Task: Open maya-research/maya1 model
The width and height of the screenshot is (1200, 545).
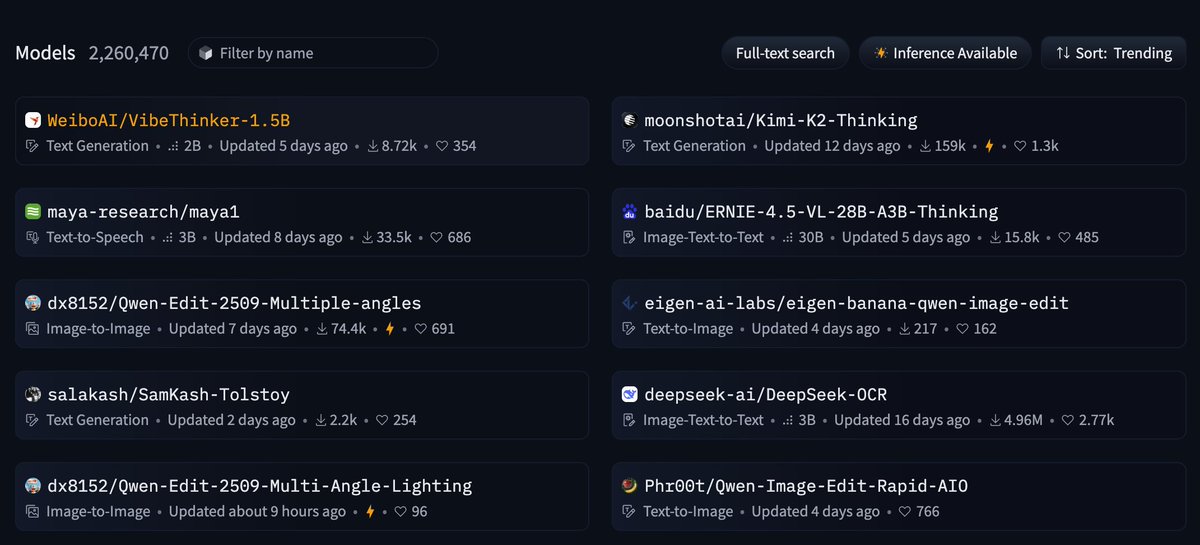Action: pyautogui.click(x=144, y=212)
